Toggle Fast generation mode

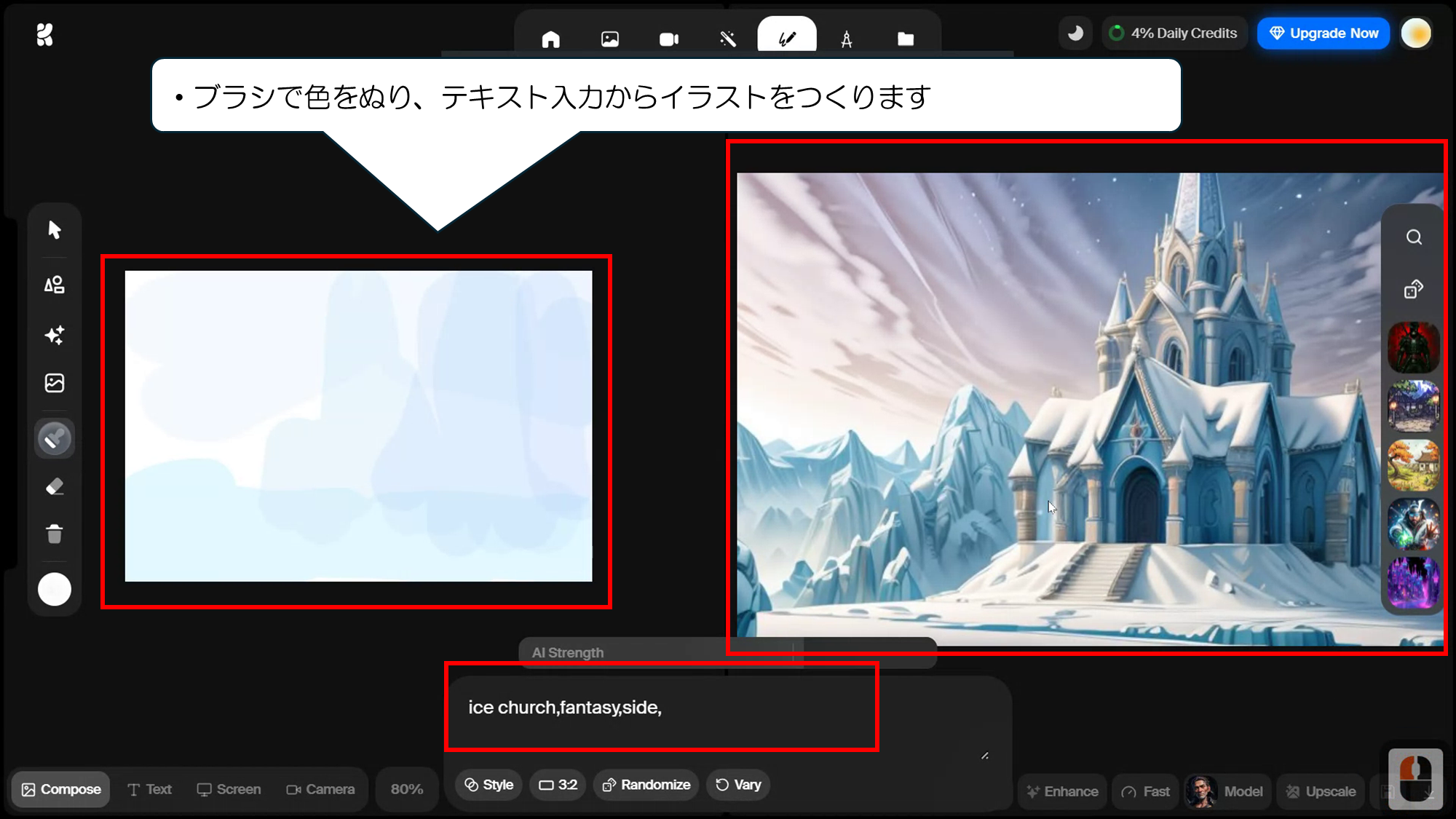1146,791
